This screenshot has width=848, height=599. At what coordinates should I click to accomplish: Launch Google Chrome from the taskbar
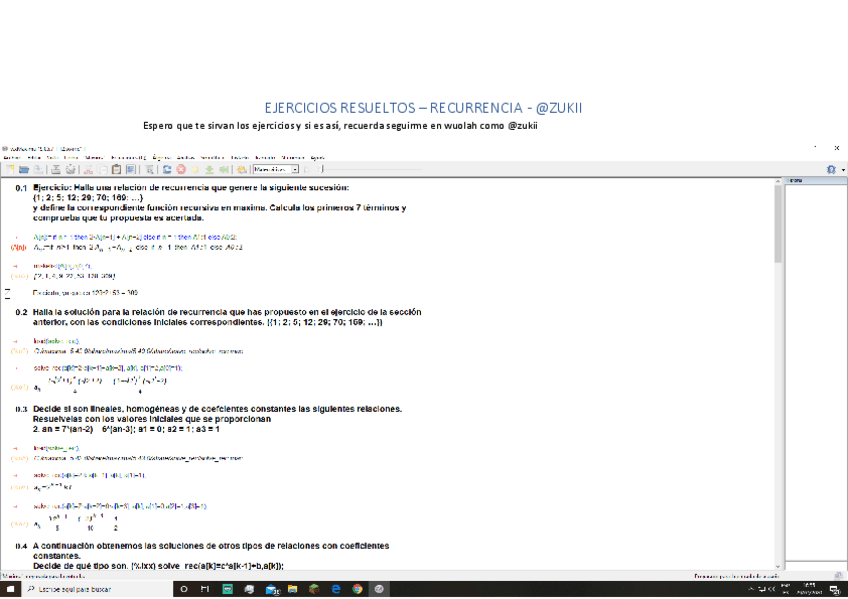click(357, 589)
